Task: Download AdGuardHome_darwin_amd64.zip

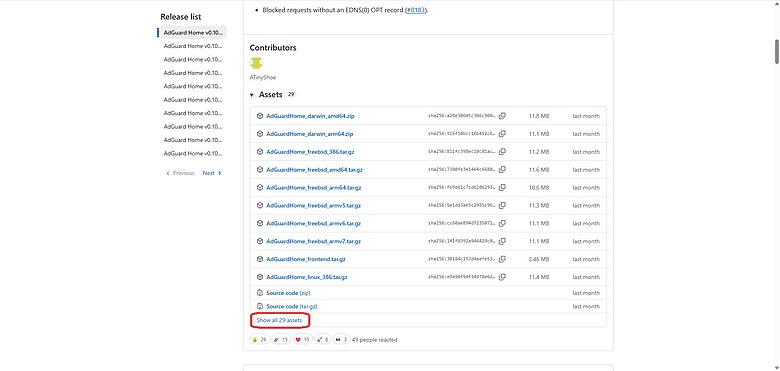Action: [x=310, y=116]
